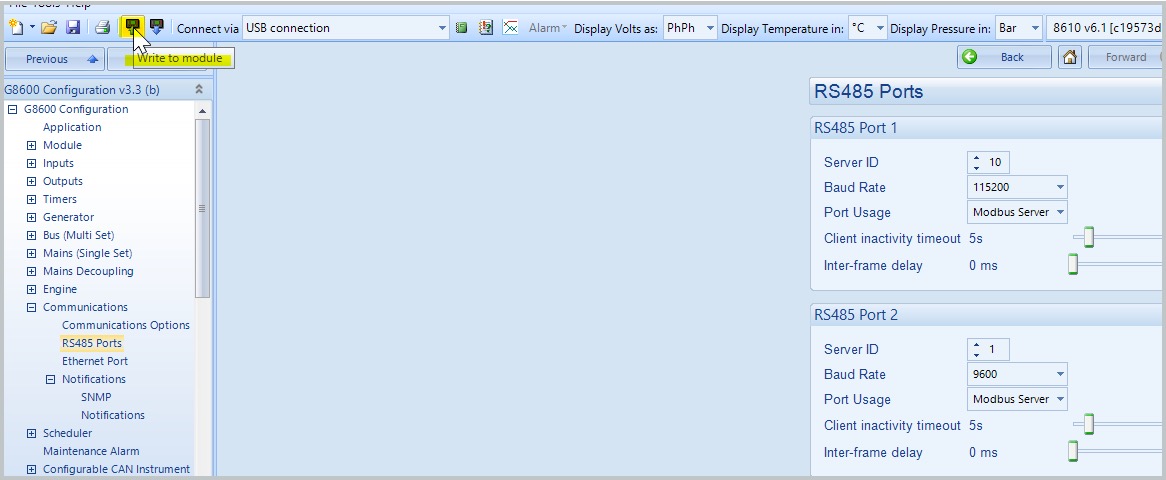Screen dimensions: 1166x480
Task: Select Ethernet Port in the tree
Action: click(x=94, y=361)
